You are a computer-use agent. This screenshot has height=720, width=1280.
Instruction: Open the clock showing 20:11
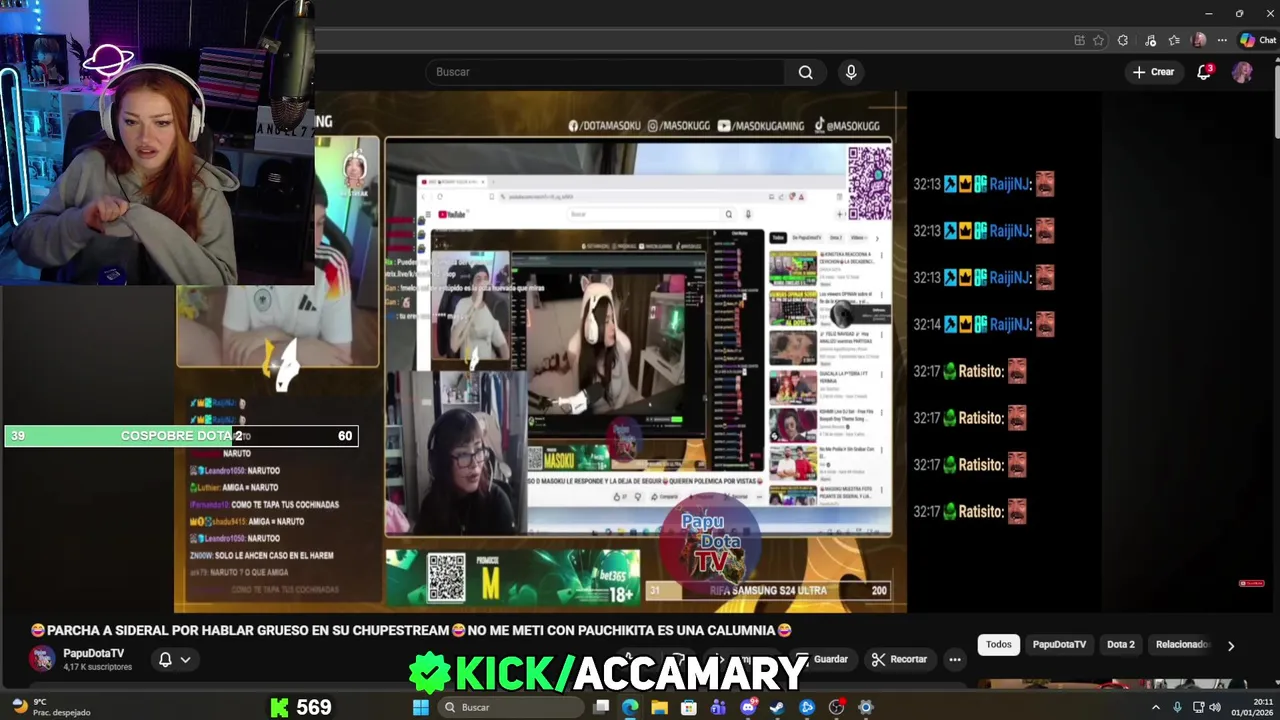tap(1252, 707)
